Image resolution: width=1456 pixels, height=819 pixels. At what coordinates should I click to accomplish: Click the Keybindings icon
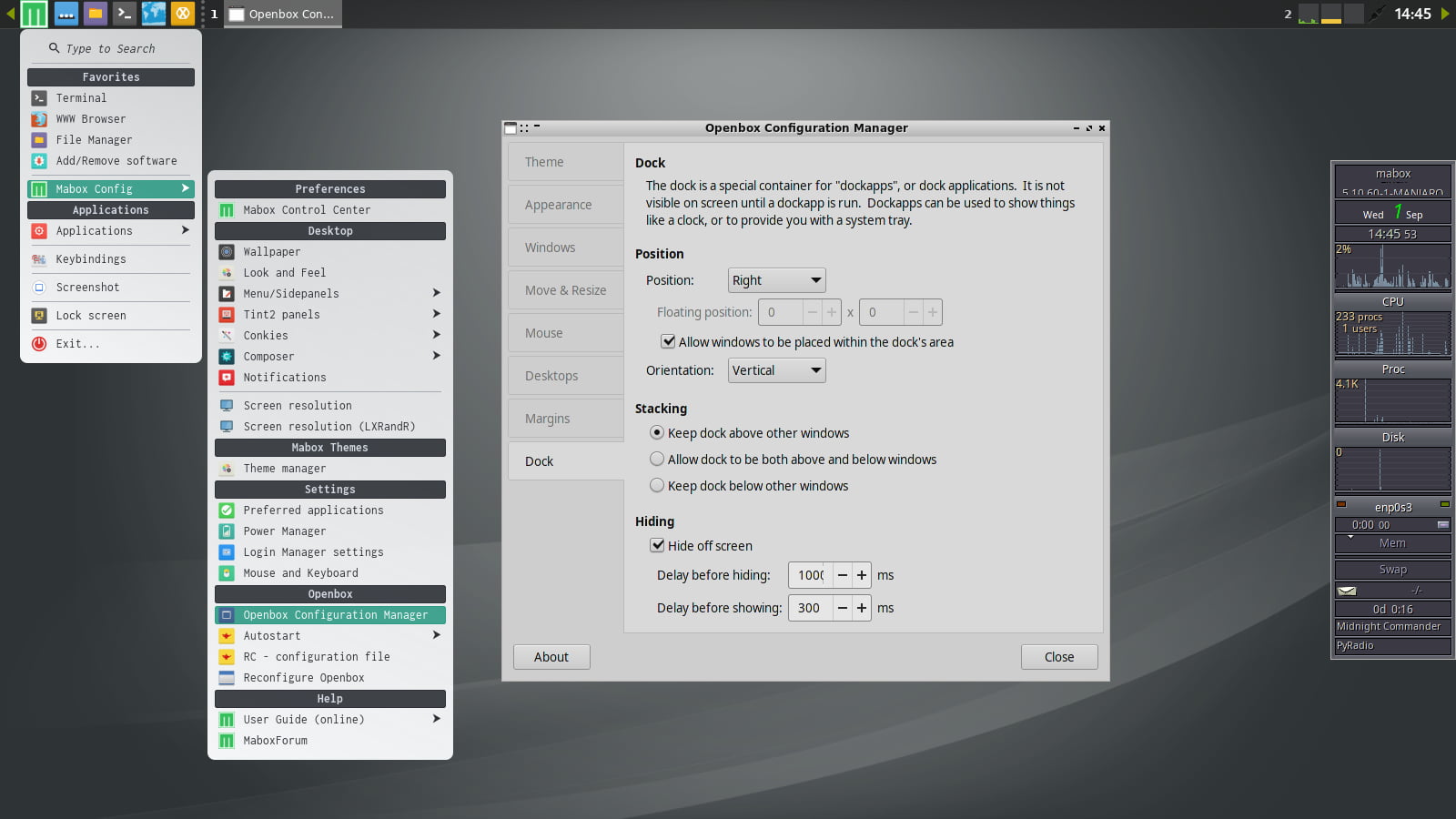[x=39, y=259]
